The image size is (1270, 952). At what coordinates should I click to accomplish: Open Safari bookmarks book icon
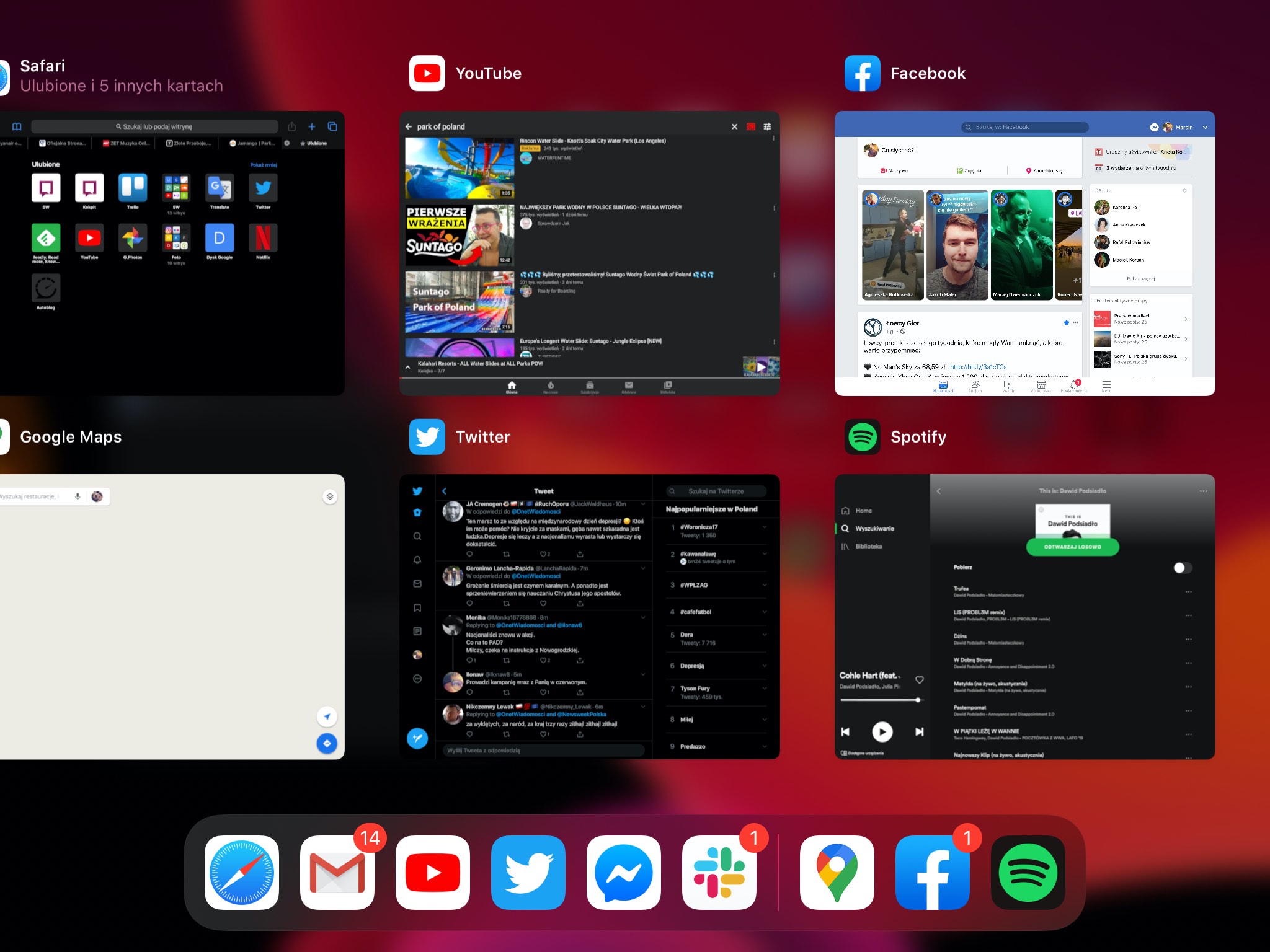[17, 126]
